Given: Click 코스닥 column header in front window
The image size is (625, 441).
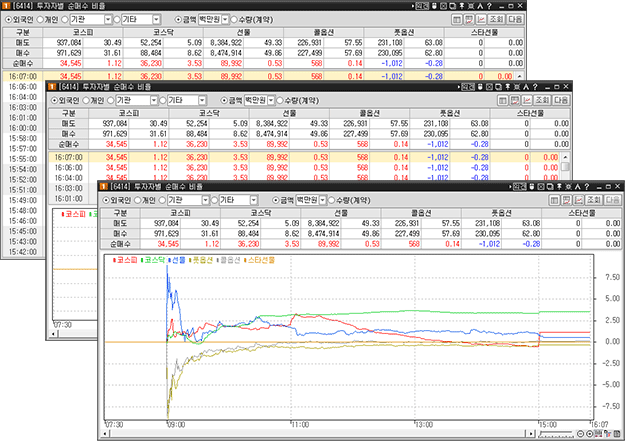Looking at the screenshot, I should coord(261,213).
